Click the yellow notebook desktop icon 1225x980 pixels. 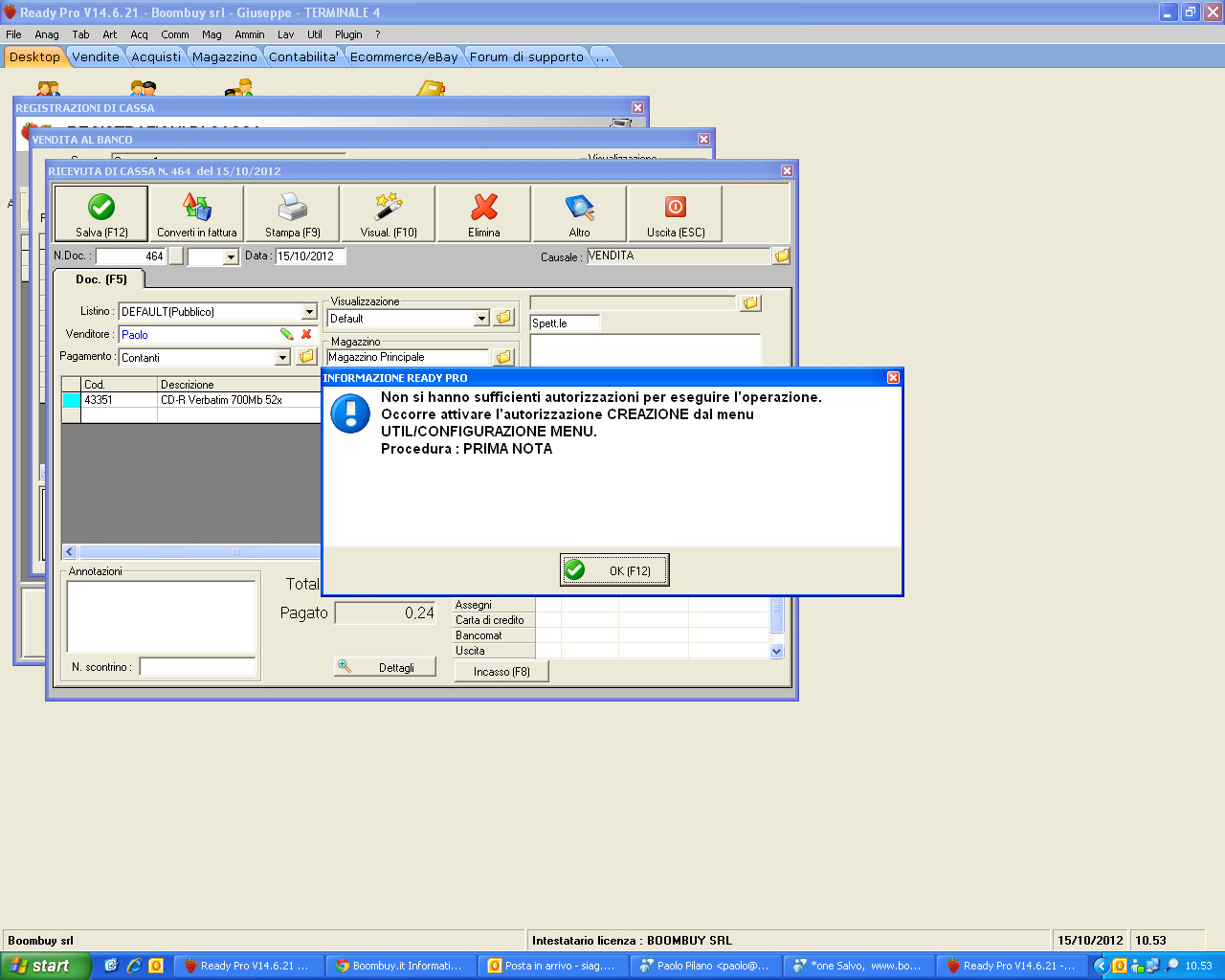click(432, 89)
